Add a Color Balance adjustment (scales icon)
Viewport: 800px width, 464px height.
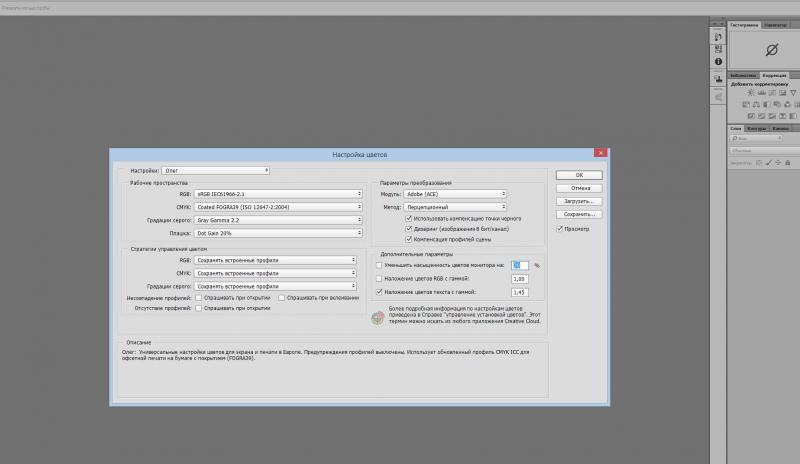click(756, 105)
